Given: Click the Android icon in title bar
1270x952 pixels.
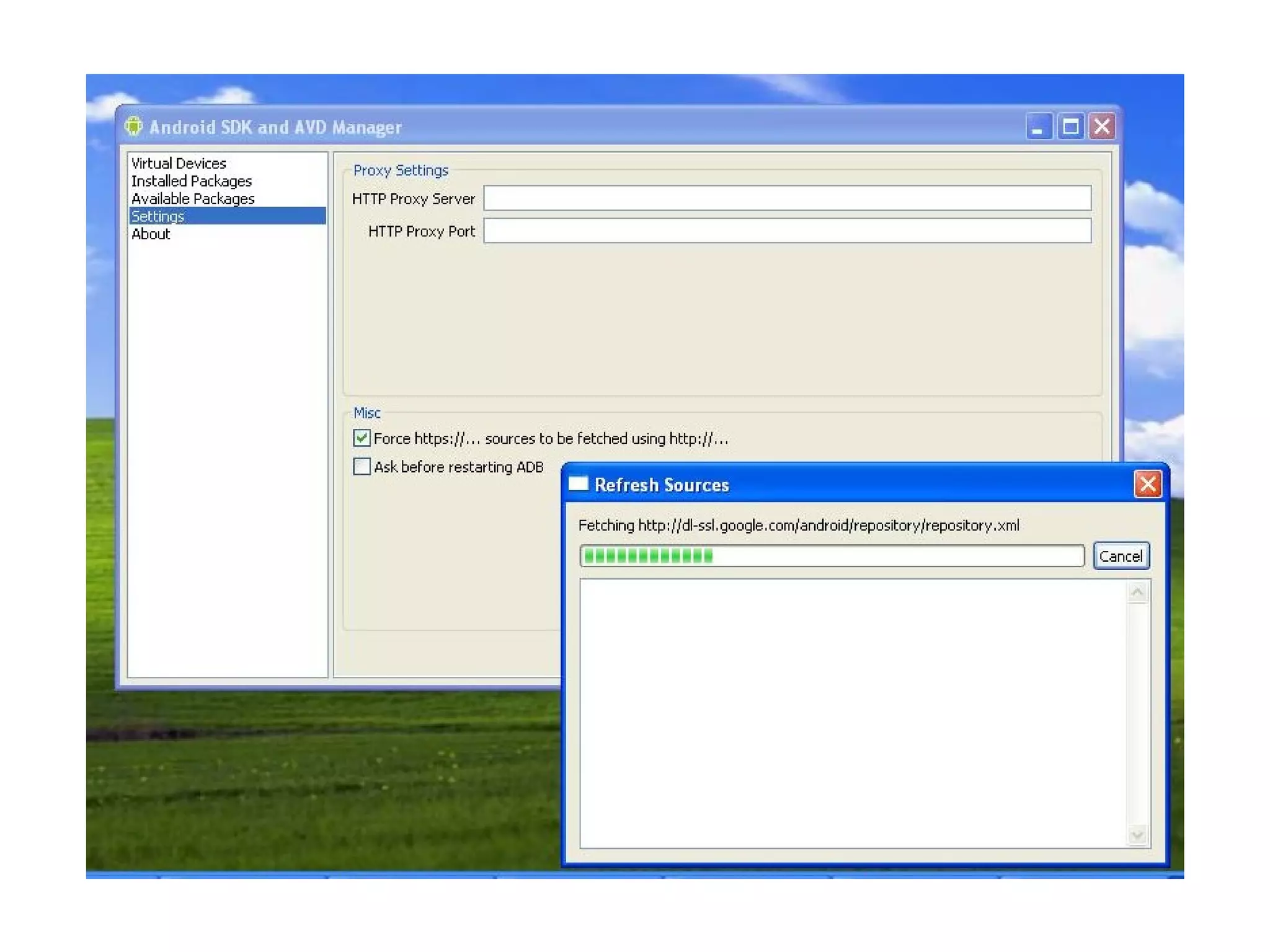Looking at the screenshot, I should point(133,126).
